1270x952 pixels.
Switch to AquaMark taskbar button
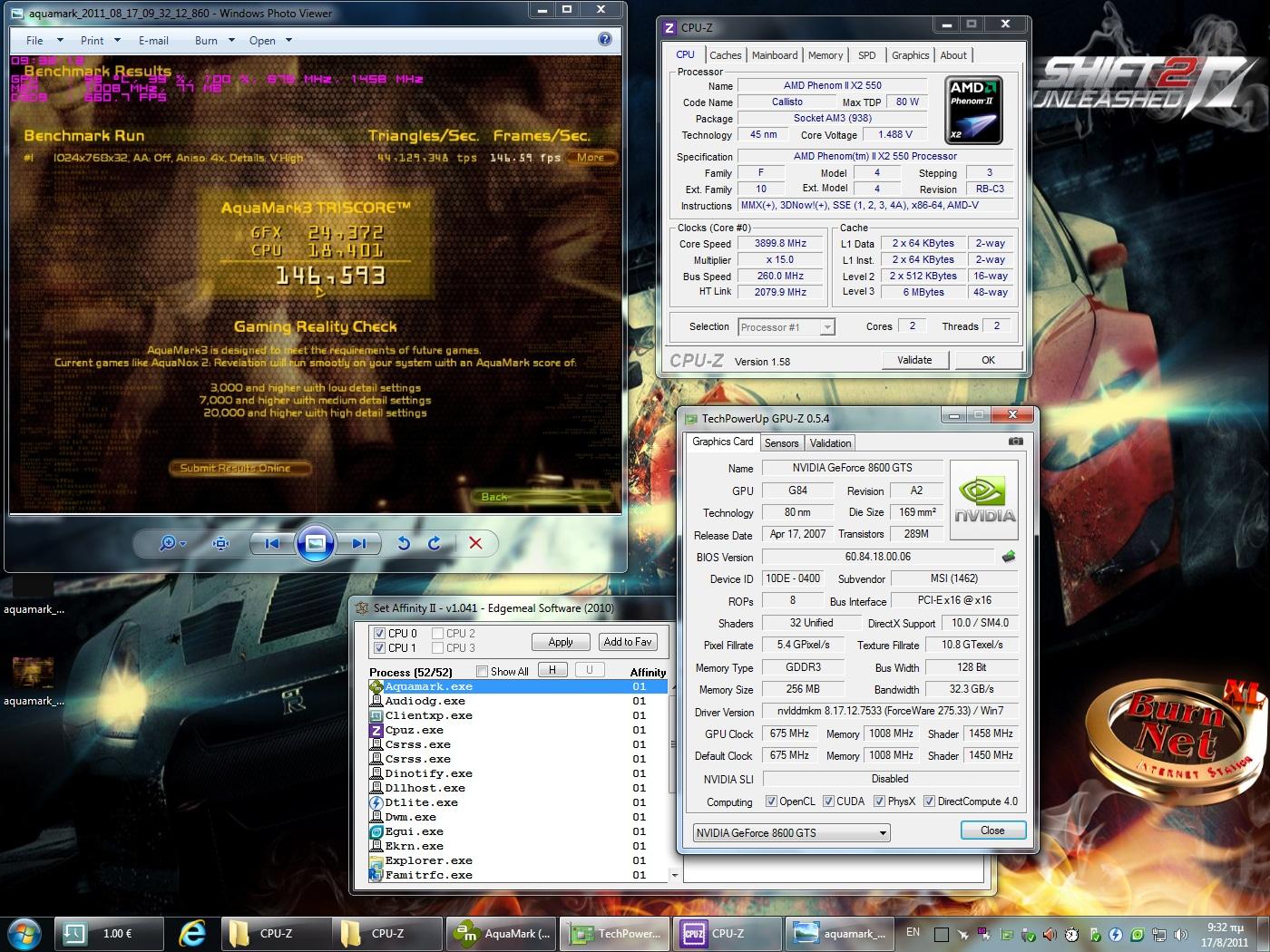tap(502, 933)
